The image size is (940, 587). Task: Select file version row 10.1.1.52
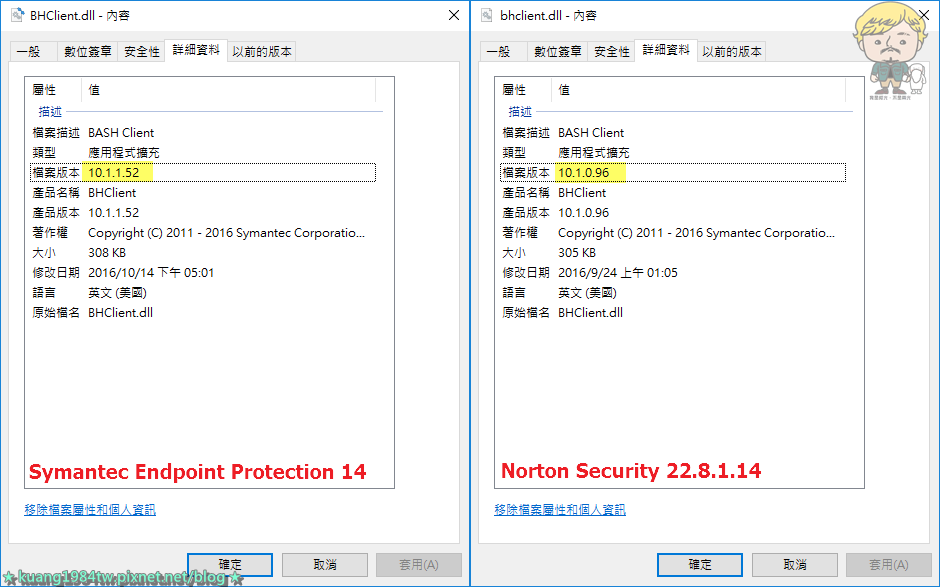pos(203,173)
